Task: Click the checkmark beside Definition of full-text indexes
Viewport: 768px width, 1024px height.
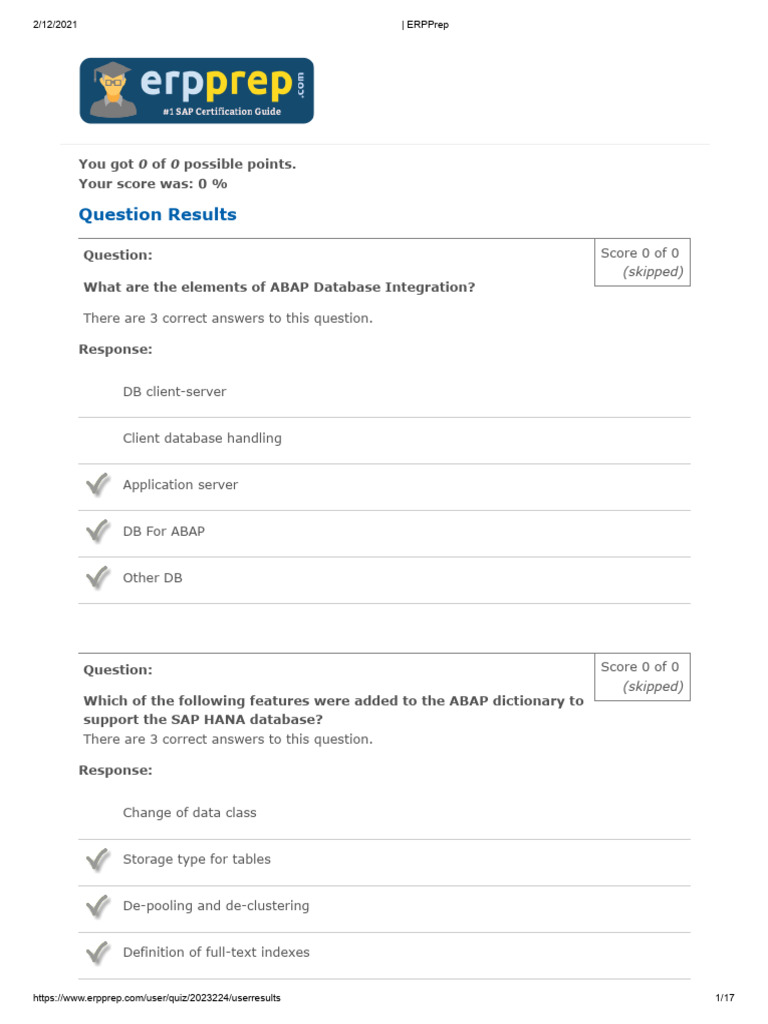Action: (x=98, y=952)
